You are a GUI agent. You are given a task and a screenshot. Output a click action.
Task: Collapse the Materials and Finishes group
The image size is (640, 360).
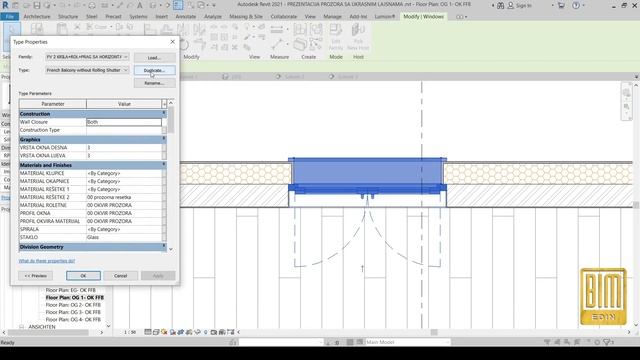(x=164, y=165)
